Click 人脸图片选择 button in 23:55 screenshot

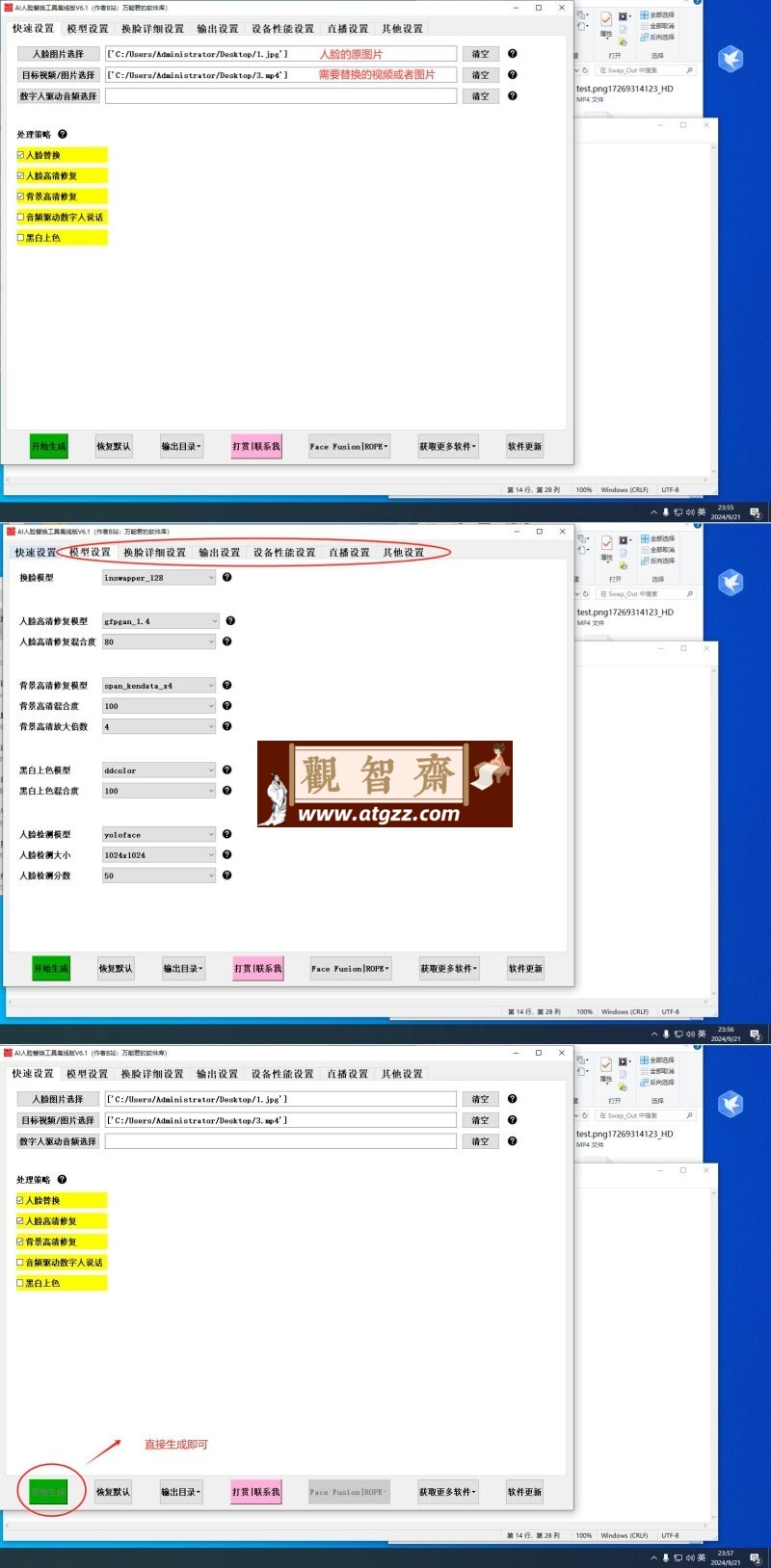[59, 54]
